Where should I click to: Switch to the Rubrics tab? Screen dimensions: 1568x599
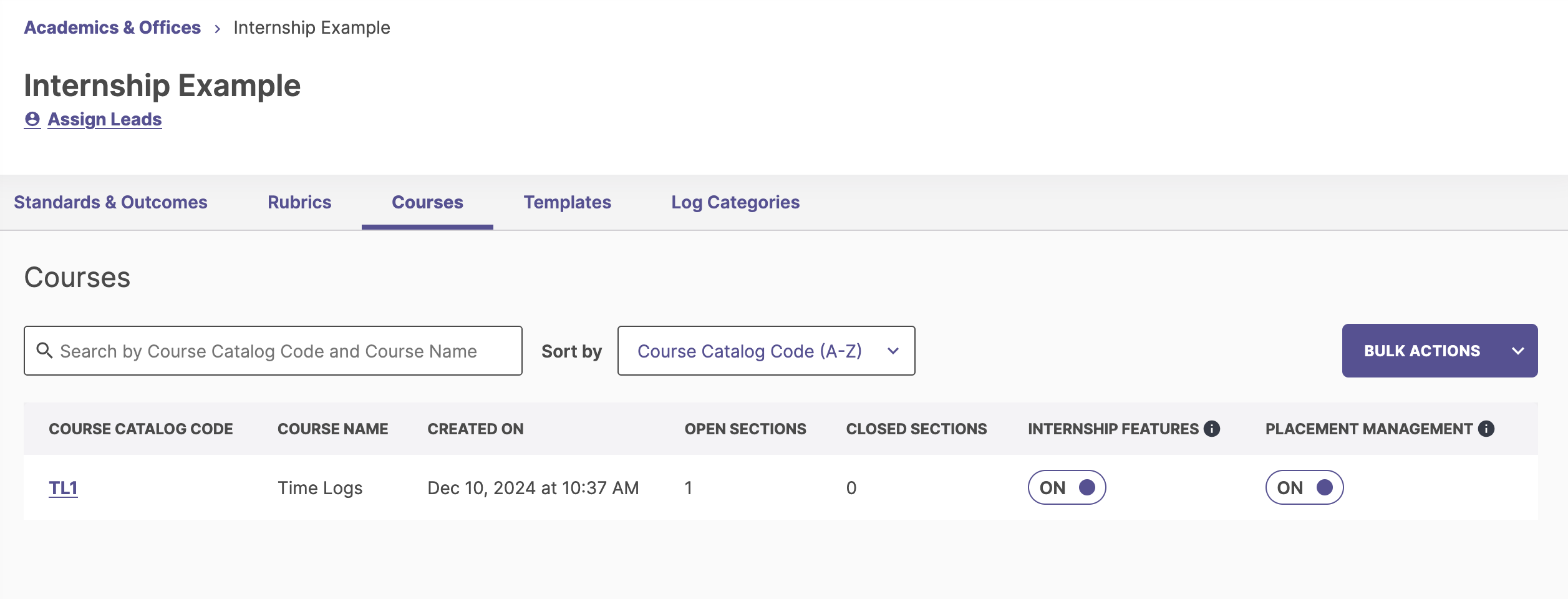tap(299, 202)
